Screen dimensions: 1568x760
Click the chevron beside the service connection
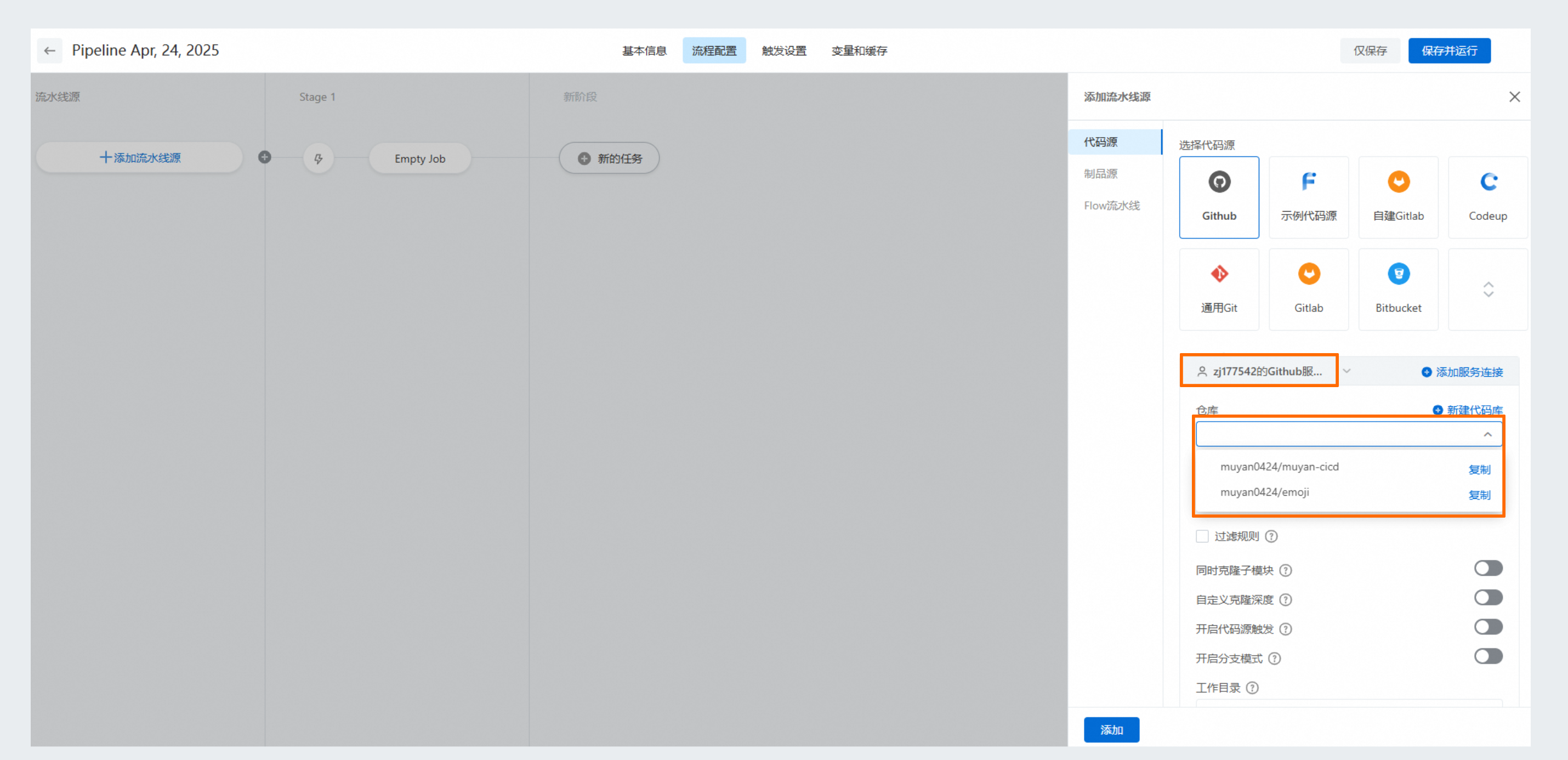coord(1347,371)
